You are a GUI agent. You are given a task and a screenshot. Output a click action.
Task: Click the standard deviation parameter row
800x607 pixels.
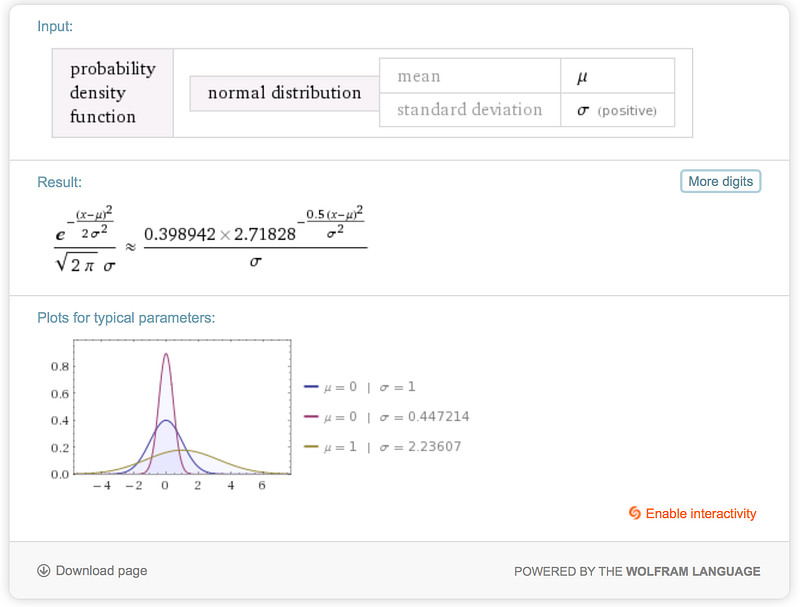click(527, 110)
